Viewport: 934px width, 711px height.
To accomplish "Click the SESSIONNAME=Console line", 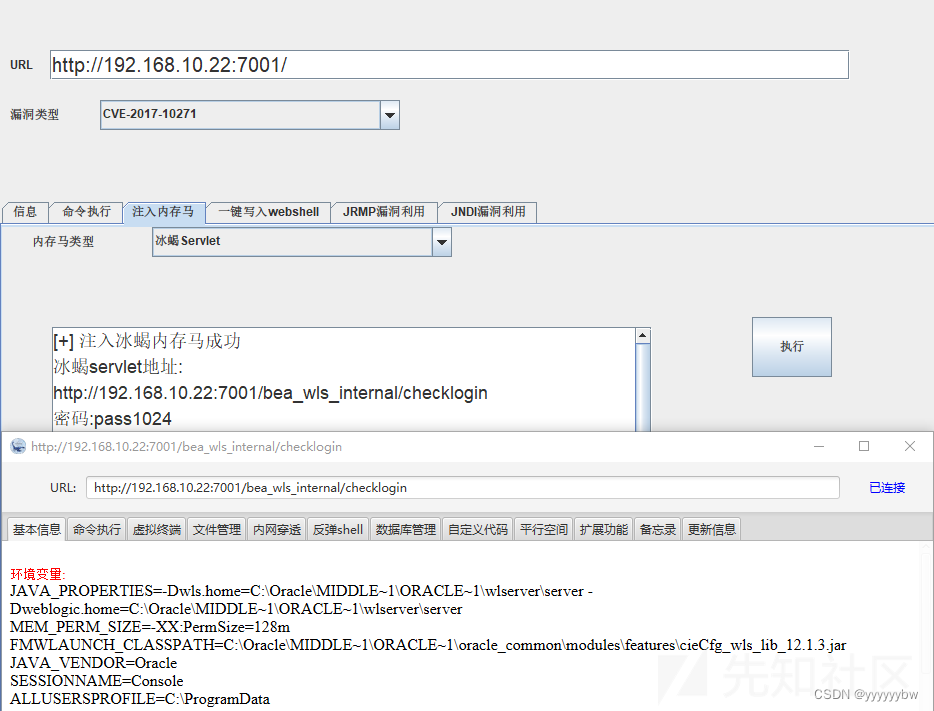I will [x=96, y=681].
